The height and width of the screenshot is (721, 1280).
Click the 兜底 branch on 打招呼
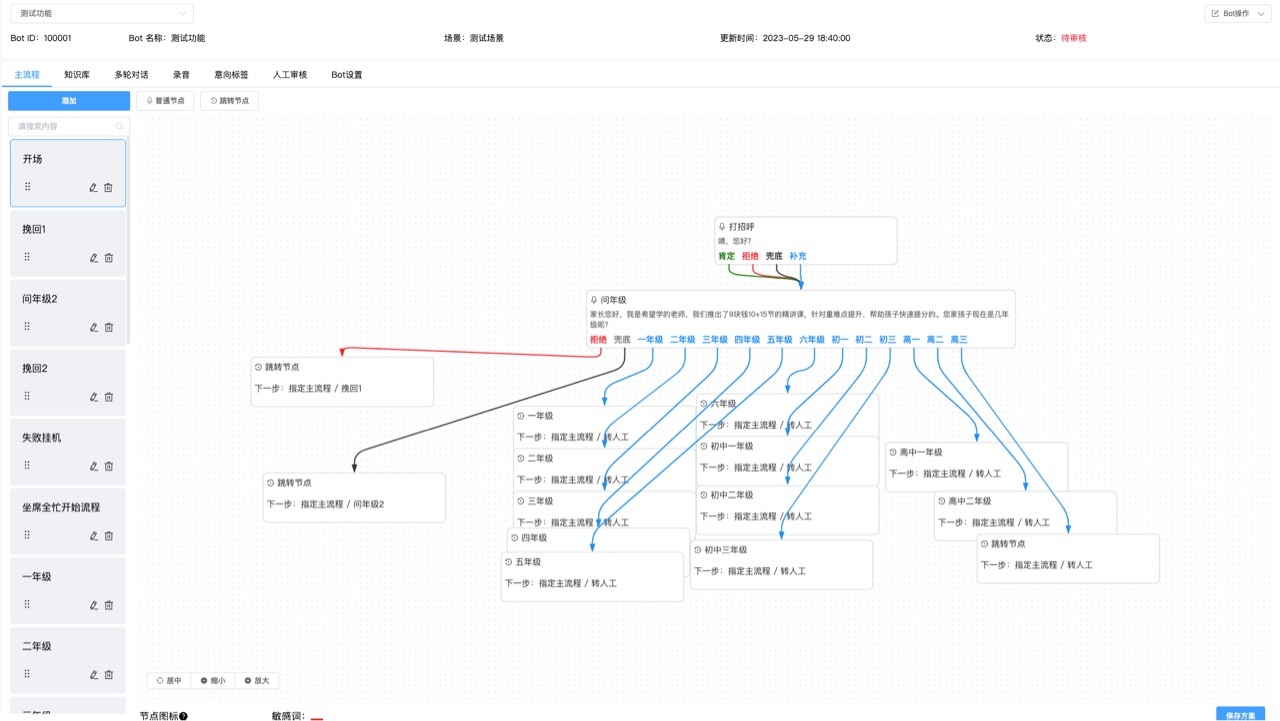coord(774,256)
